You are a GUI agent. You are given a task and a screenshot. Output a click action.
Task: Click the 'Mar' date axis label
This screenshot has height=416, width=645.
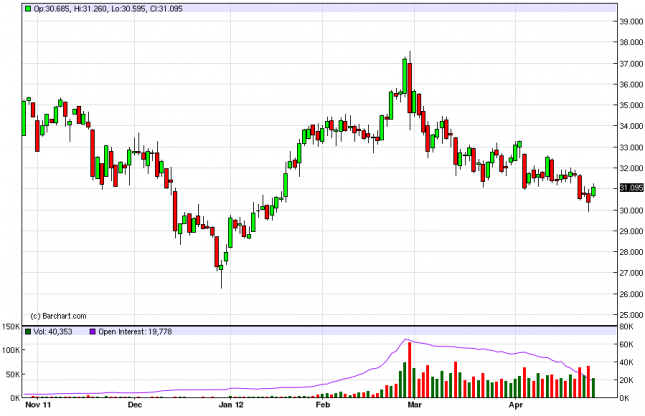(415, 405)
